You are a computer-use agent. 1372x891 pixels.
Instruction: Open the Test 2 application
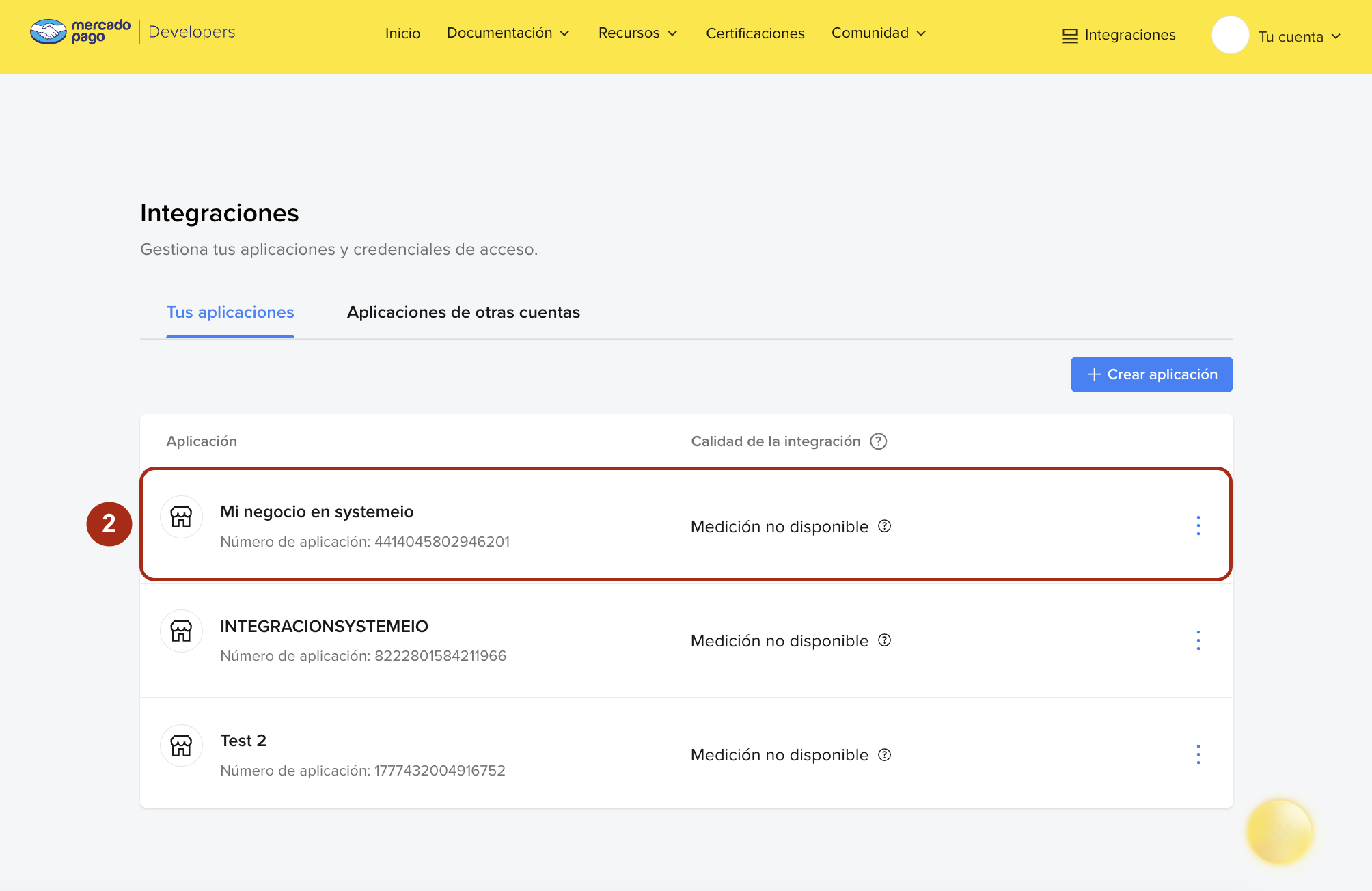click(243, 741)
